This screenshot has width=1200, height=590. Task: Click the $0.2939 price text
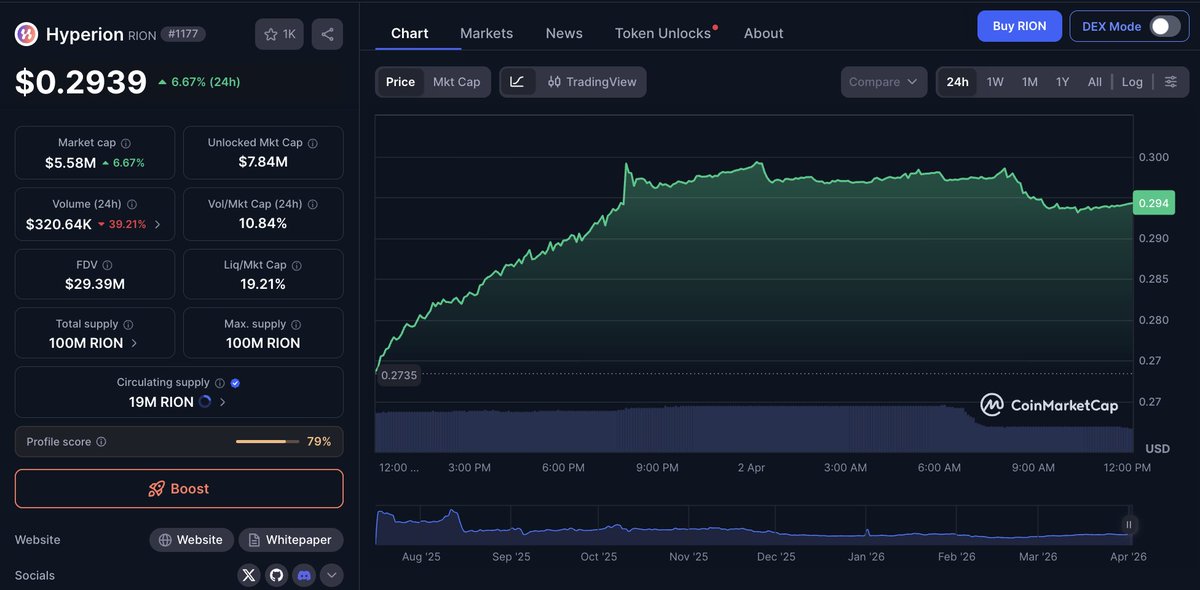81,82
